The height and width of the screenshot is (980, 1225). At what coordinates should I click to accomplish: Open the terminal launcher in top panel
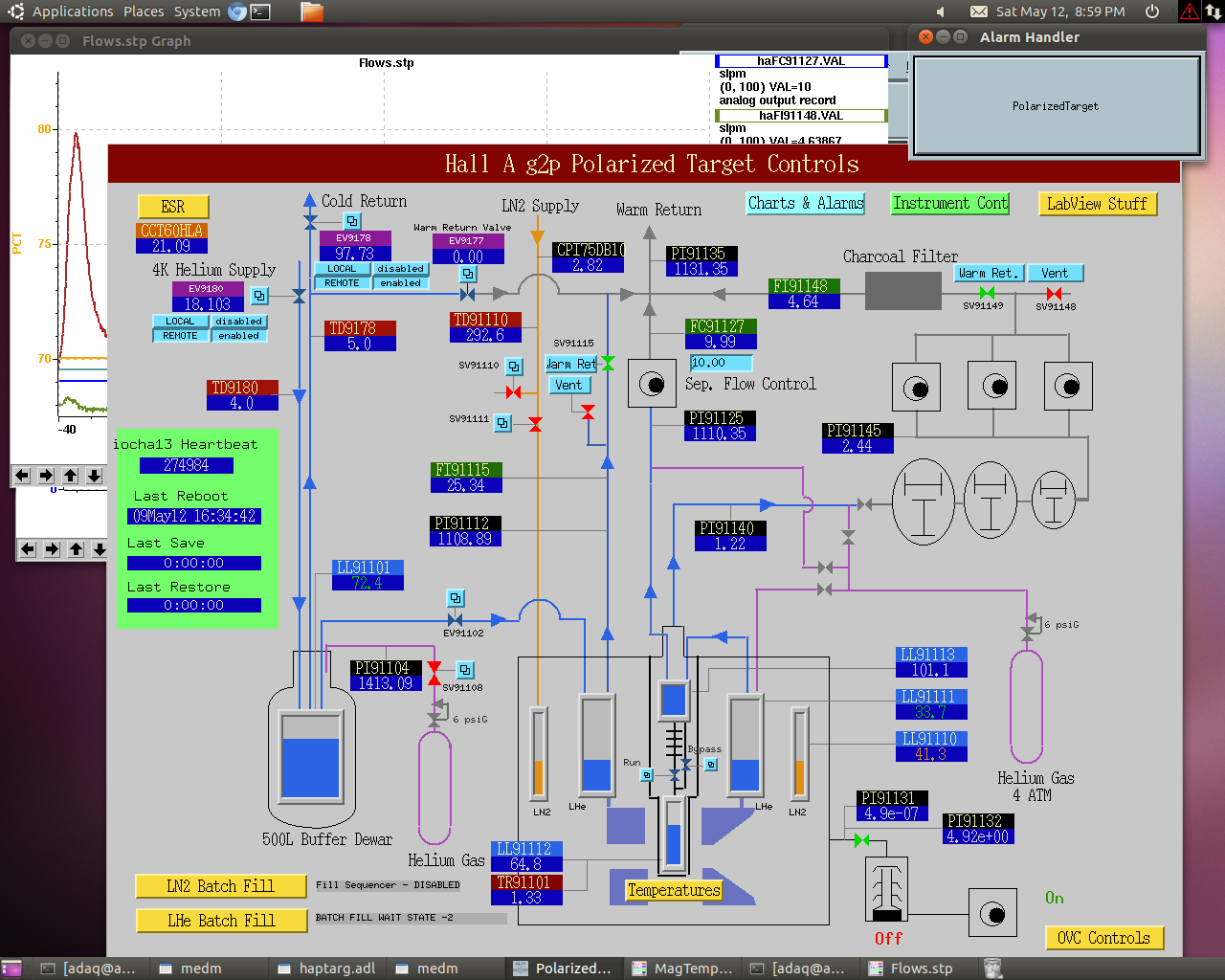(x=260, y=11)
